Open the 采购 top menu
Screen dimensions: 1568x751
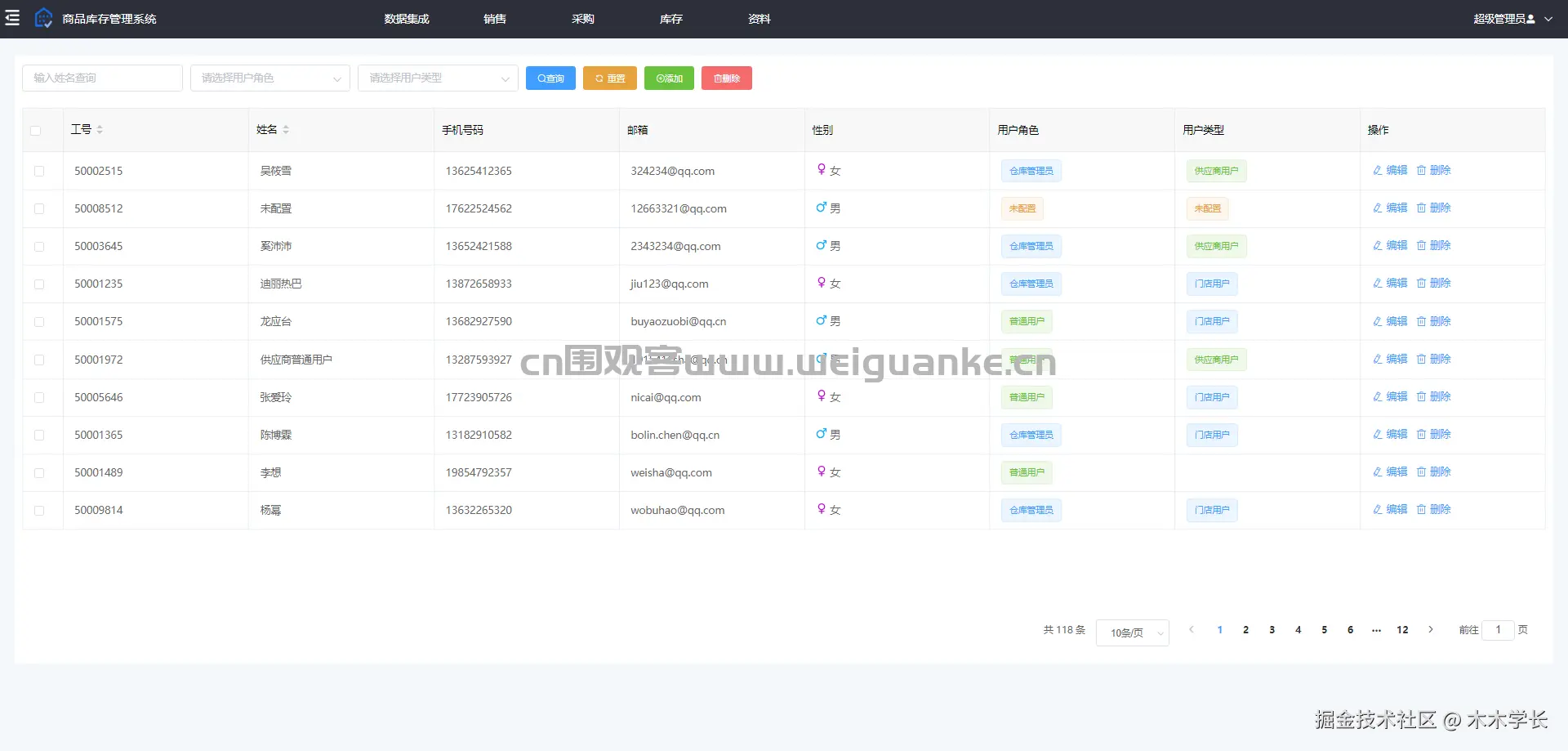[583, 19]
